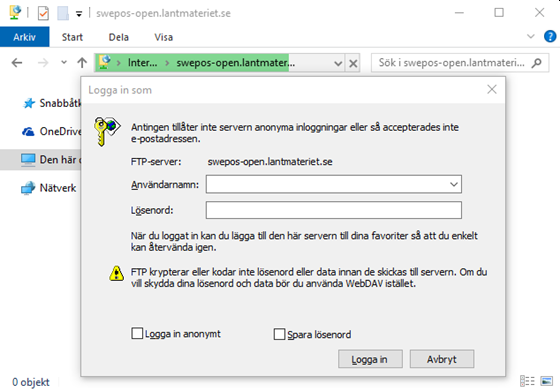Image resolution: width=560 pixels, height=392 pixels.
Task: Click the Logga in button
Action: coord(370,359)
